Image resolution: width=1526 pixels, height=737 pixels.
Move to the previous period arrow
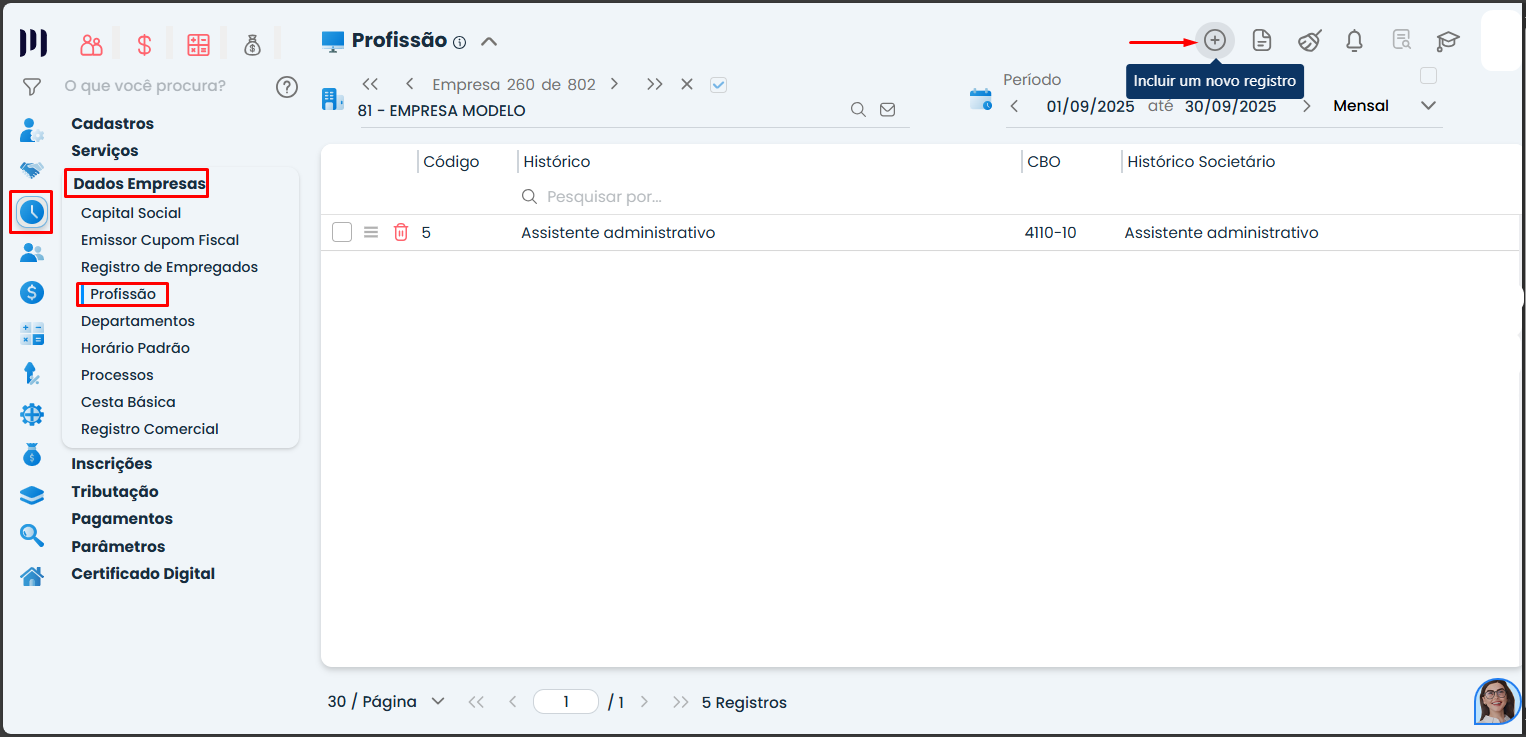1014,106
